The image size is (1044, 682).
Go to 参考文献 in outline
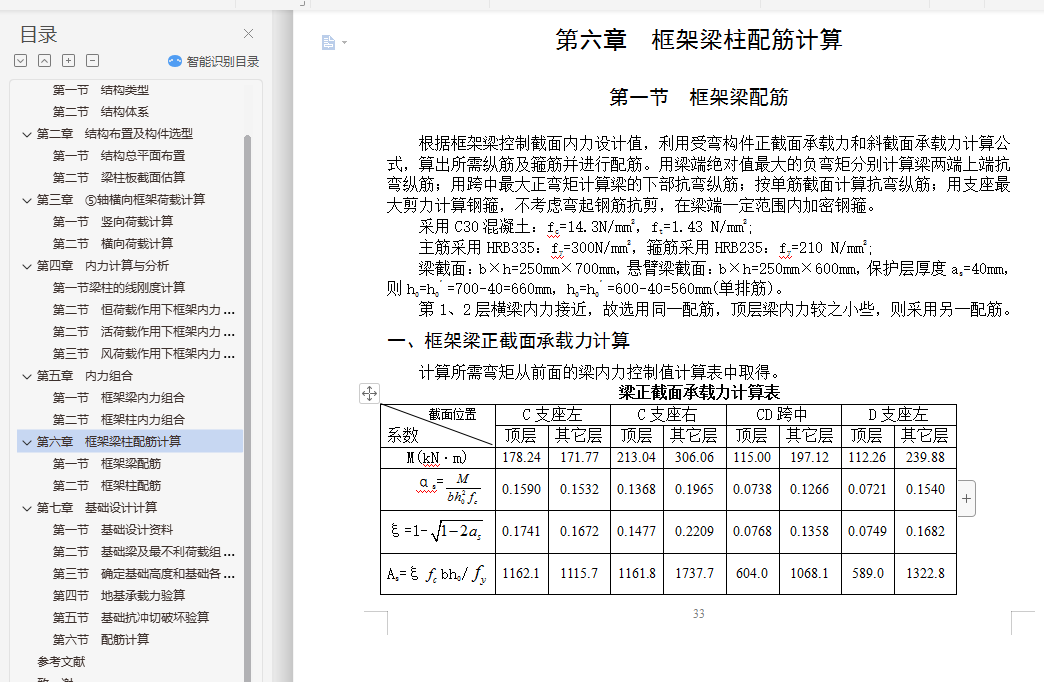[61, 661]
